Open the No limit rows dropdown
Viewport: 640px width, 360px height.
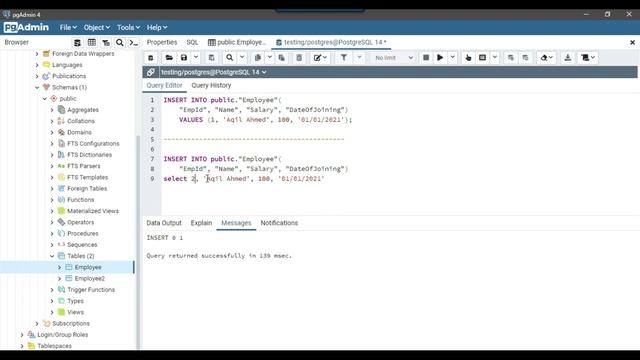[394, 58]
